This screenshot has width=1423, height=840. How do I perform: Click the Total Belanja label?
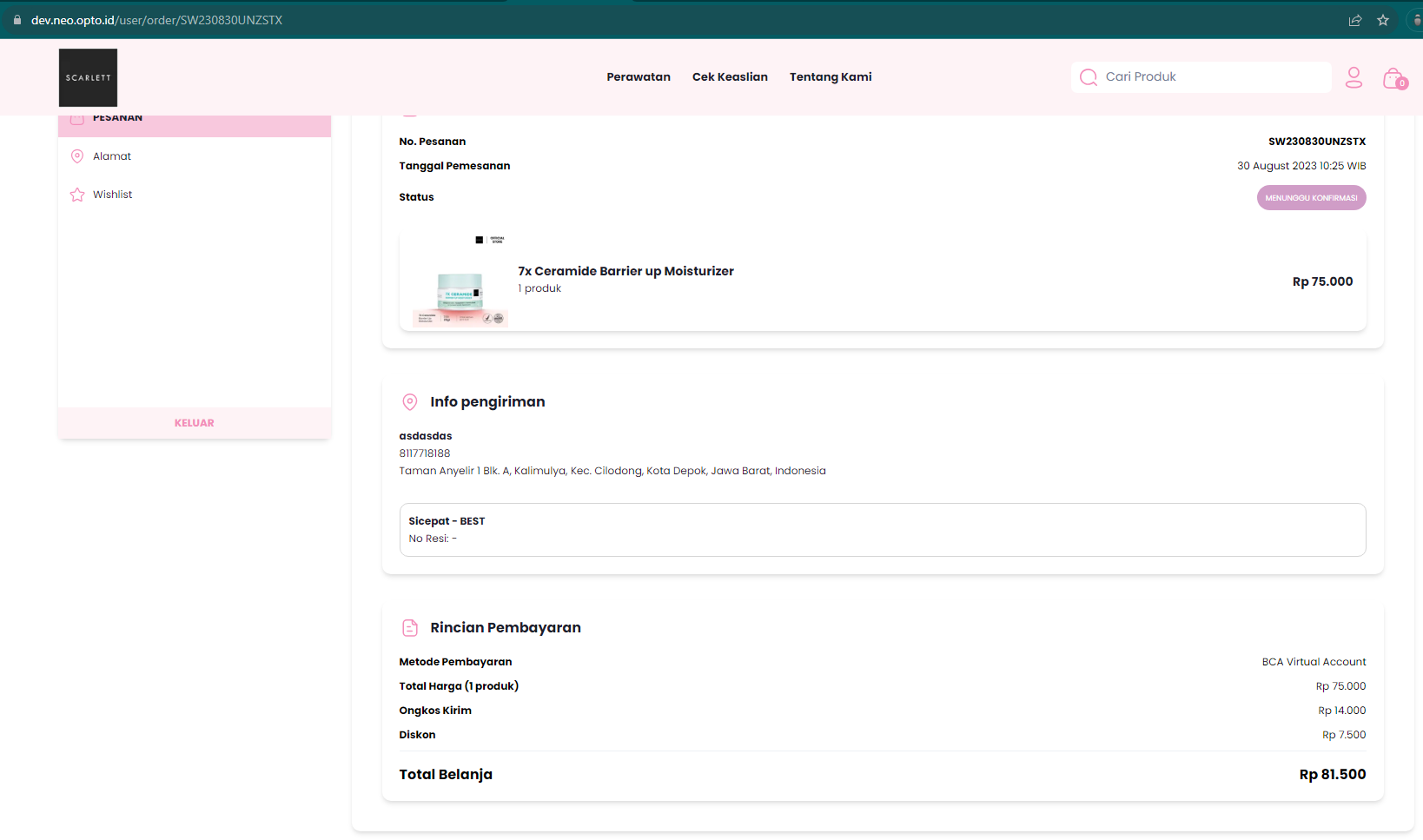coord(446,775)
